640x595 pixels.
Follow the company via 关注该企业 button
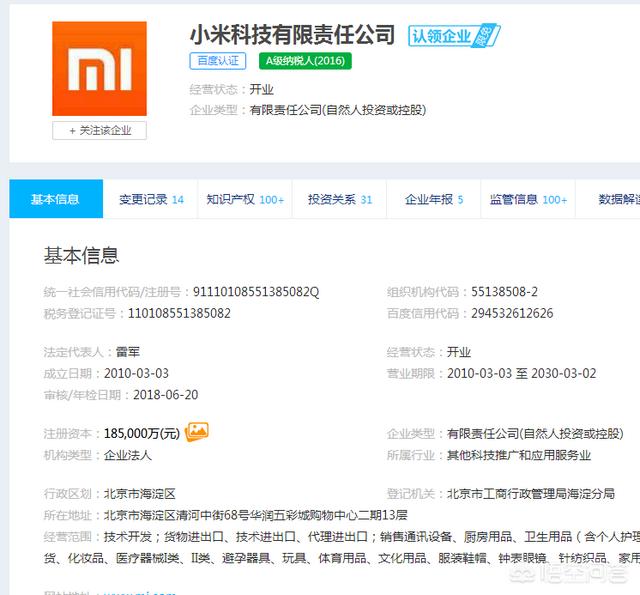pos(99,131)
